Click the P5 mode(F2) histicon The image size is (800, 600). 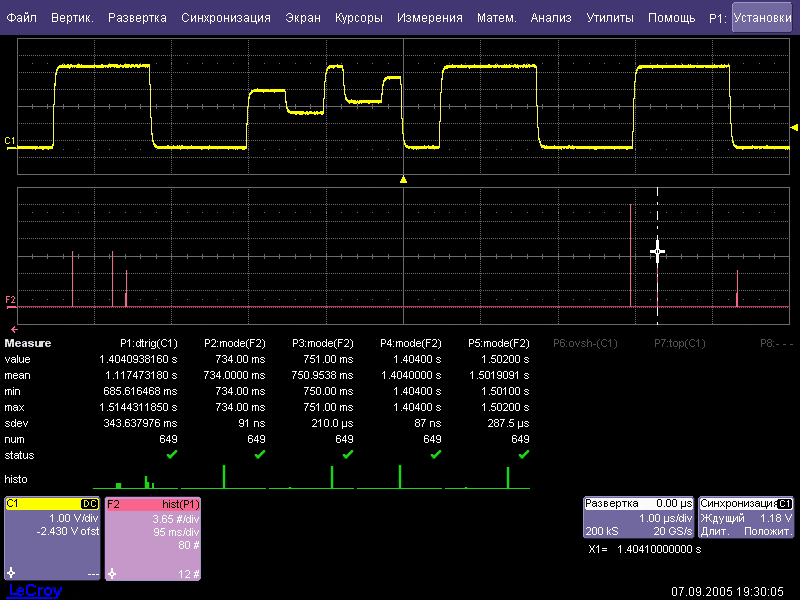tap(487, 478)
